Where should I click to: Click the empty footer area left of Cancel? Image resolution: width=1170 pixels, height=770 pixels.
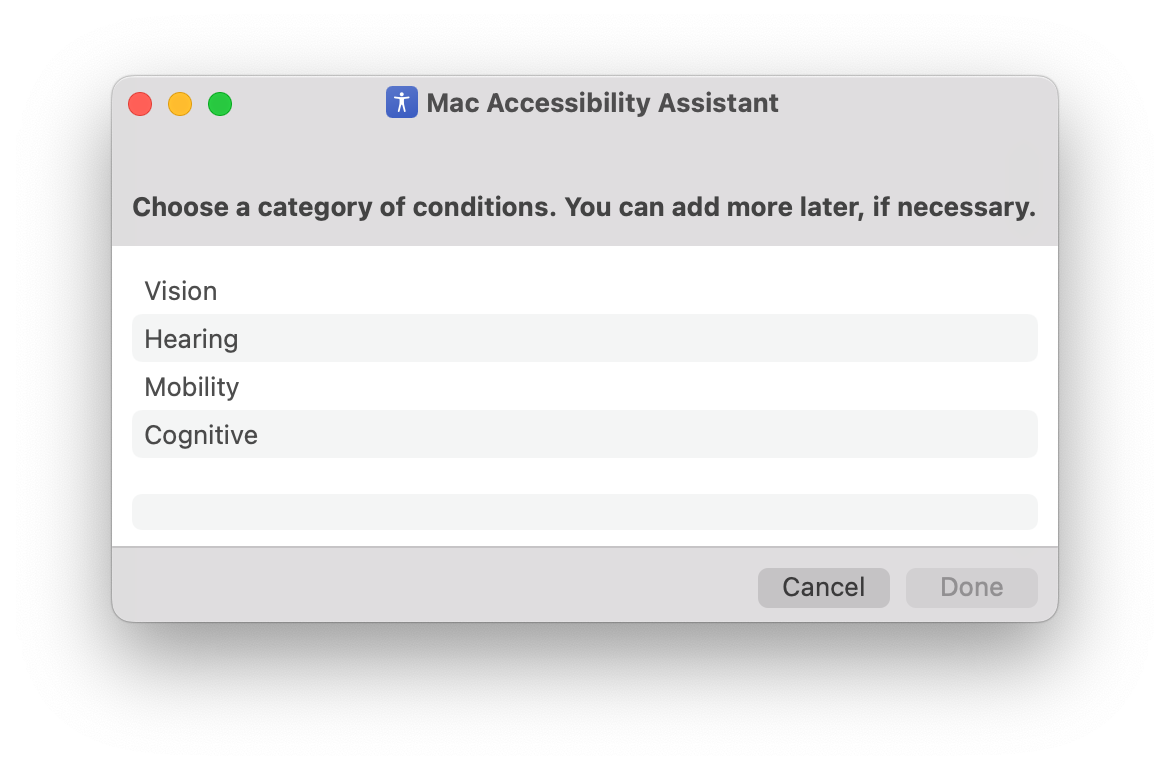point(430,587)
